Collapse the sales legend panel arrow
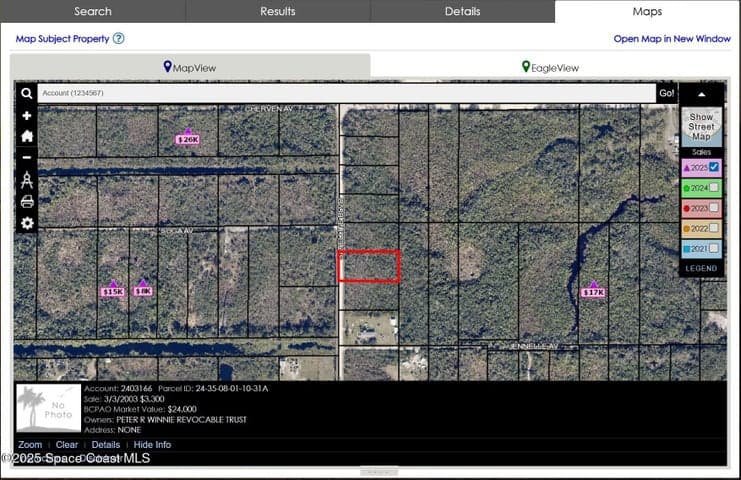Screen dimensions: 741x480 (701, 94)
